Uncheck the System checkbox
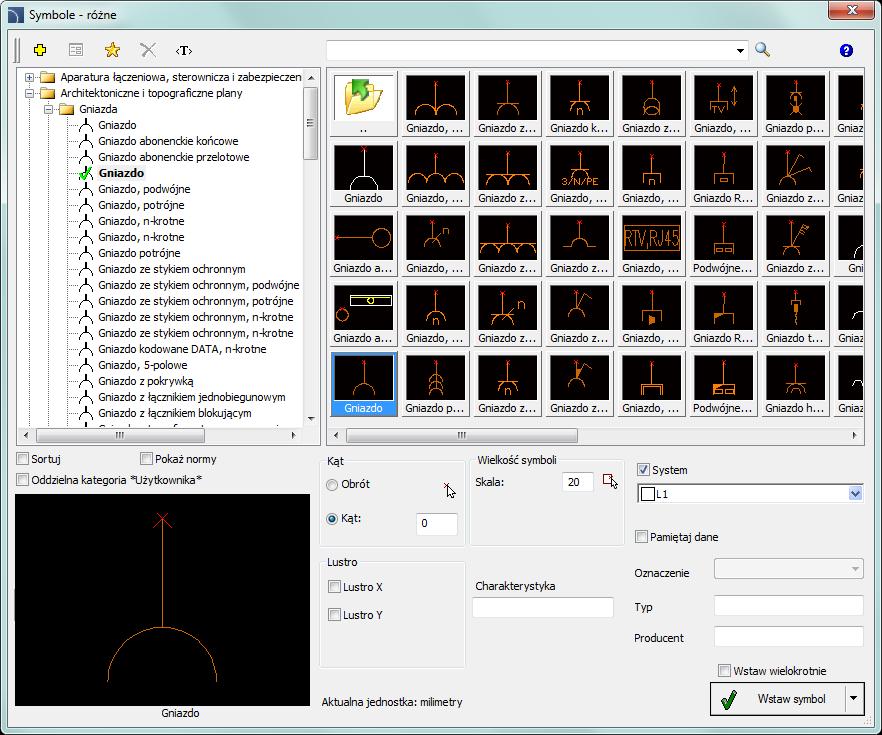This screenshot has height=735, width=882. (643, 470)
